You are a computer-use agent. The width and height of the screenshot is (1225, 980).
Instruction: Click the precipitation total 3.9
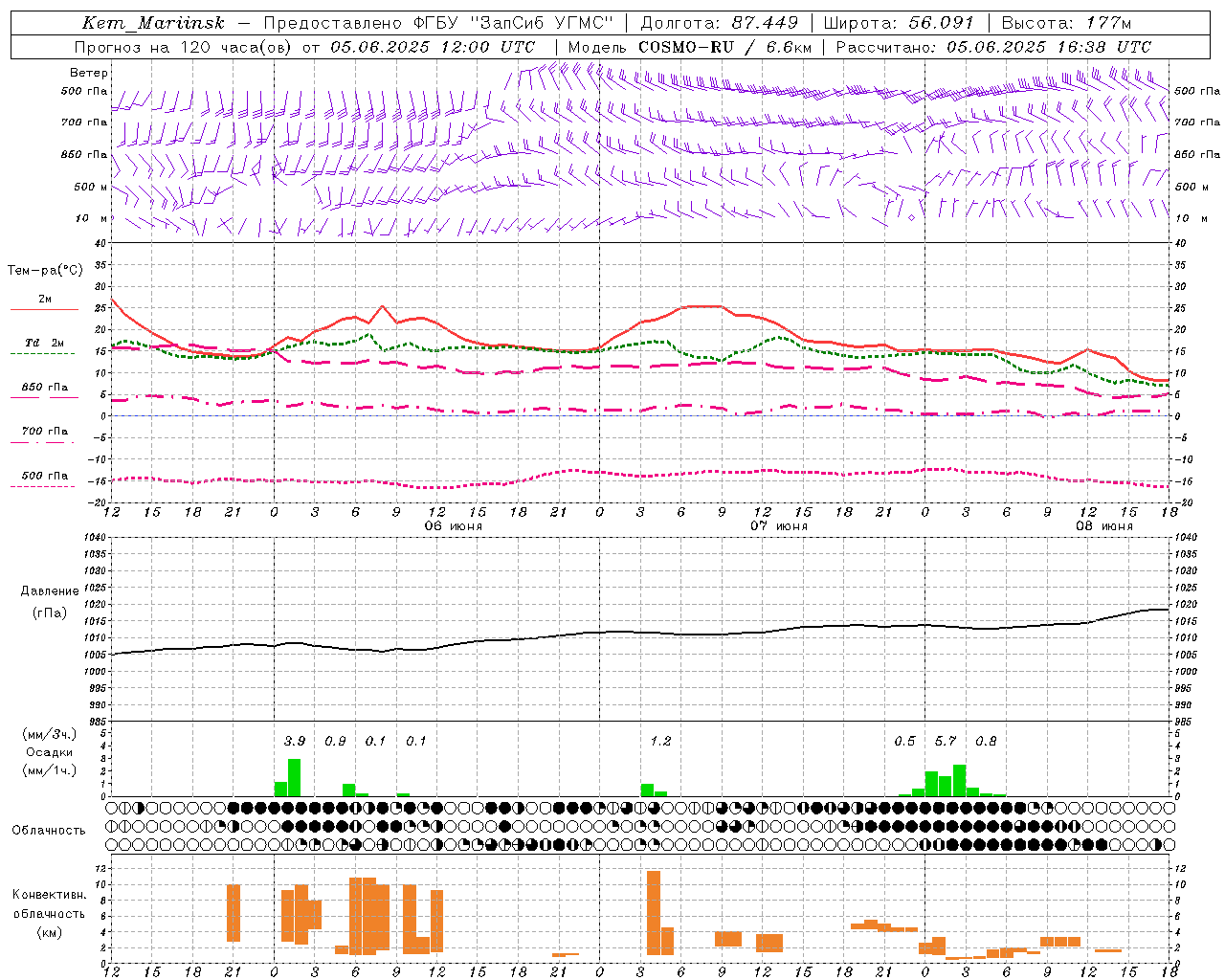click(295, 741)
